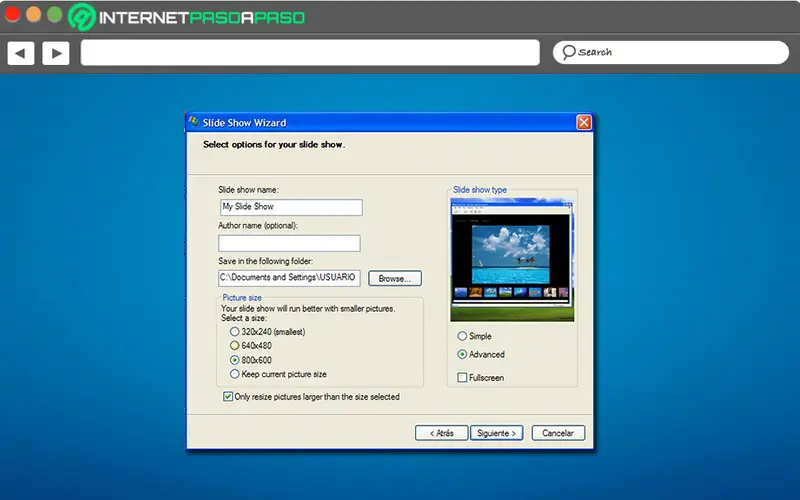800x500 pixels.
Task: Click the Slide show name field
Action: 291,207
